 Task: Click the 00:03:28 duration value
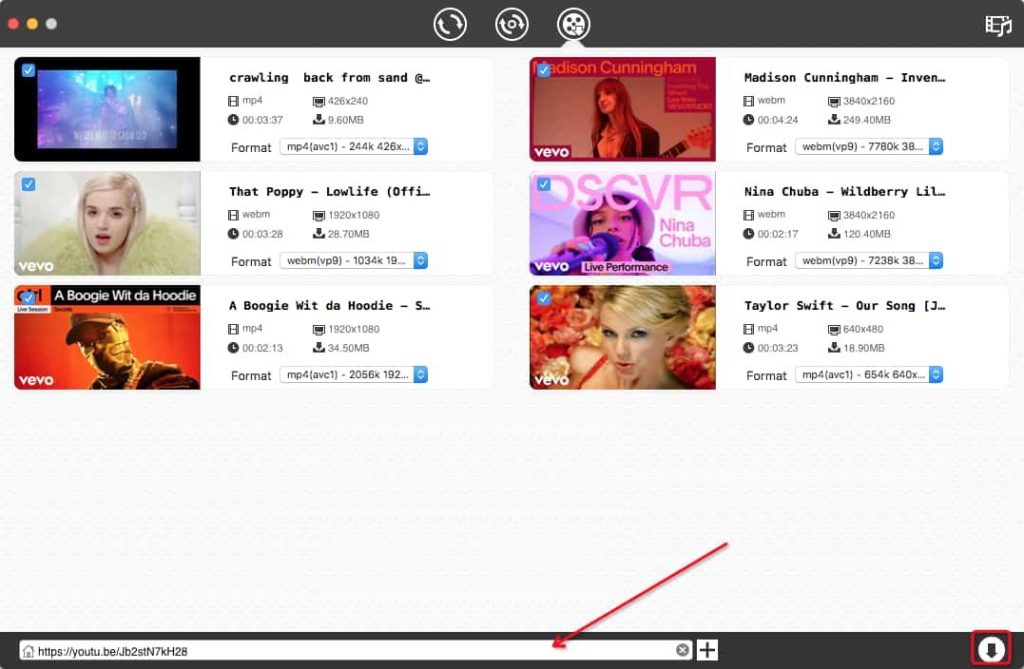point(263,234)
